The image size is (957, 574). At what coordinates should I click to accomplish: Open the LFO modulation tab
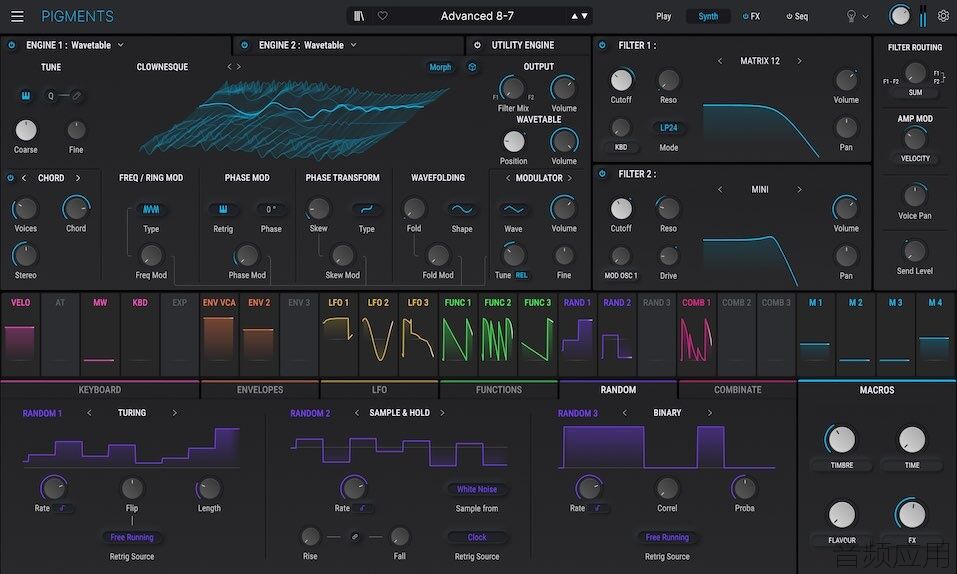click(x=379, y=390)
